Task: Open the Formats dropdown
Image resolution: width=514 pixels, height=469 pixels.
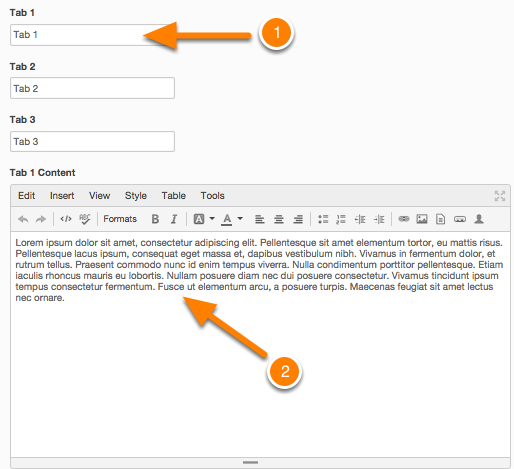Action: 120,219
